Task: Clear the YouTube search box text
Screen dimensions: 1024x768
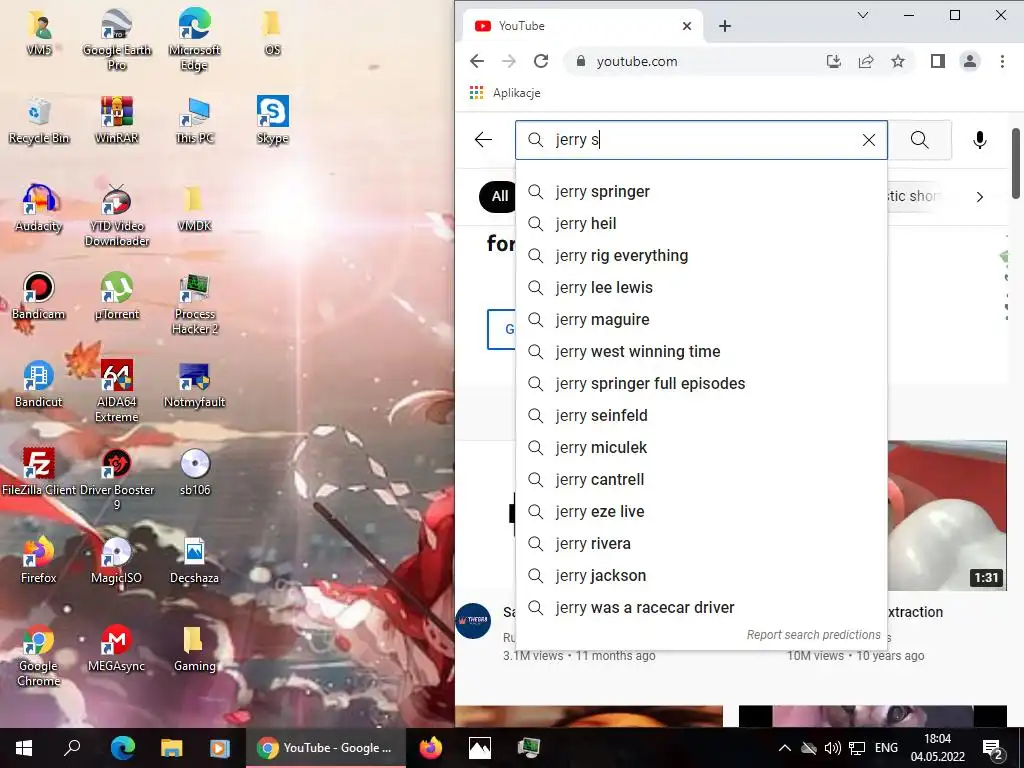Action: (x=869, y=140)
